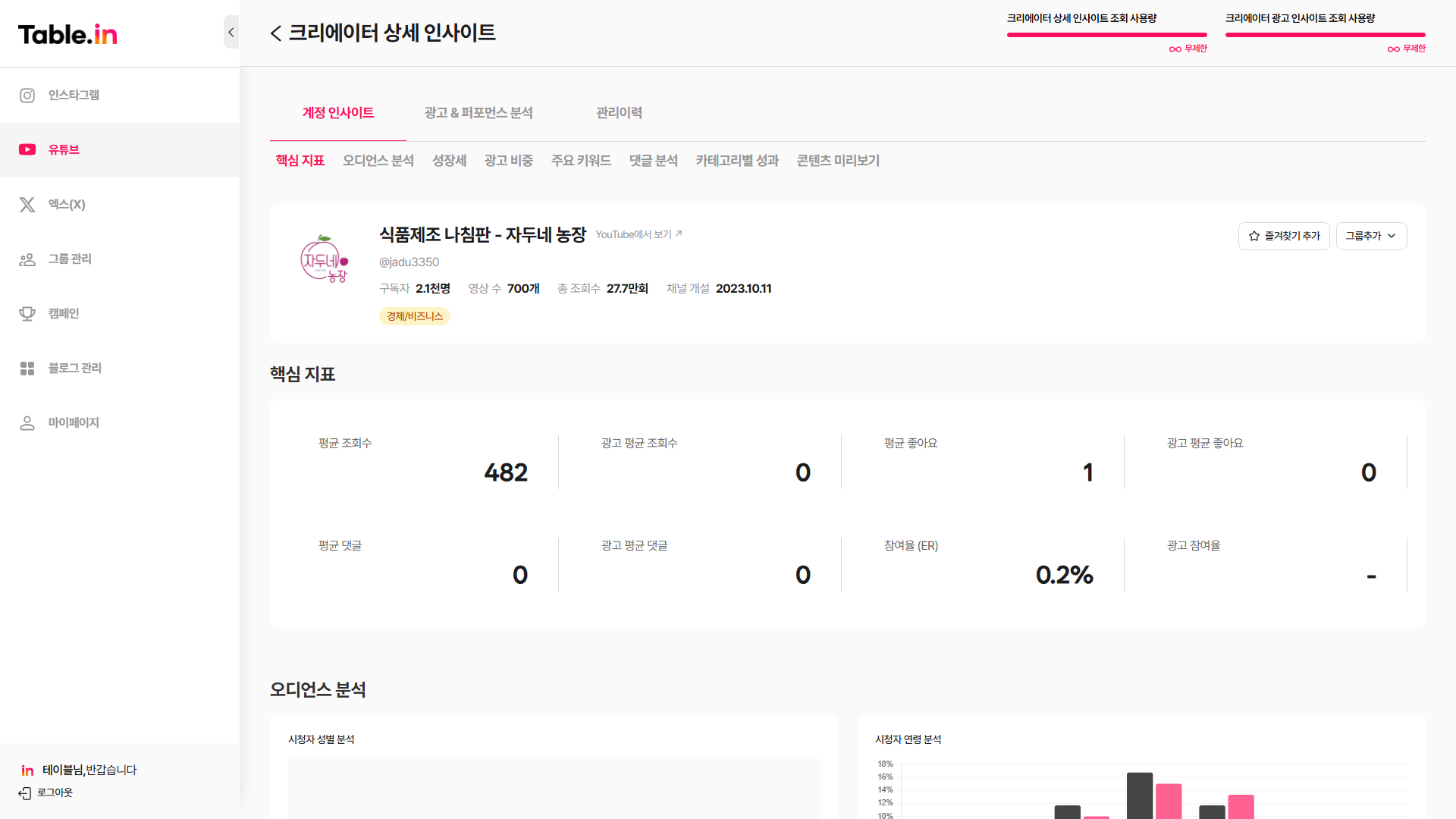Click the 평균 좋아요 value 1
This screenshot has width=1456, height=819.
coord(1088,472)
